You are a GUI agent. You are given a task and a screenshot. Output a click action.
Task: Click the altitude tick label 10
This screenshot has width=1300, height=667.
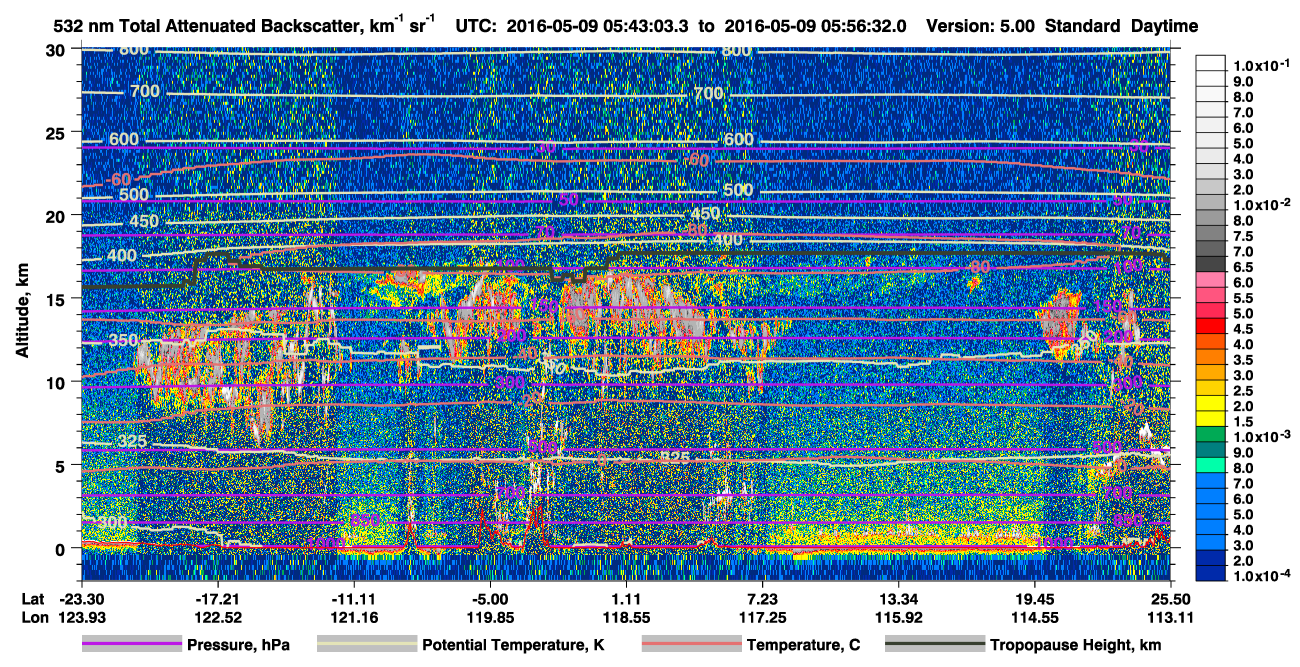coord(57,381)
